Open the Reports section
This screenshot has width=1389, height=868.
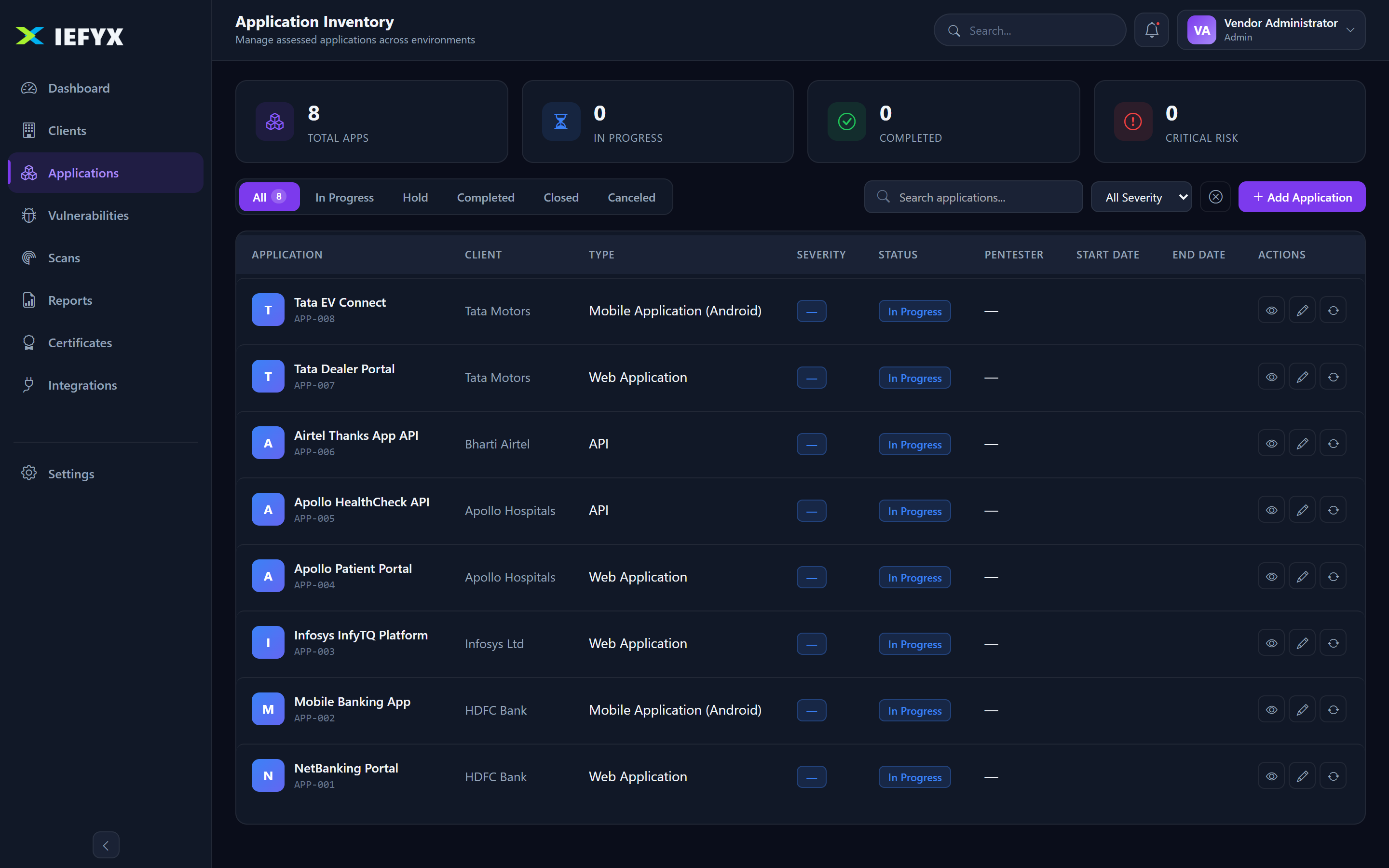tap(106, 300)
